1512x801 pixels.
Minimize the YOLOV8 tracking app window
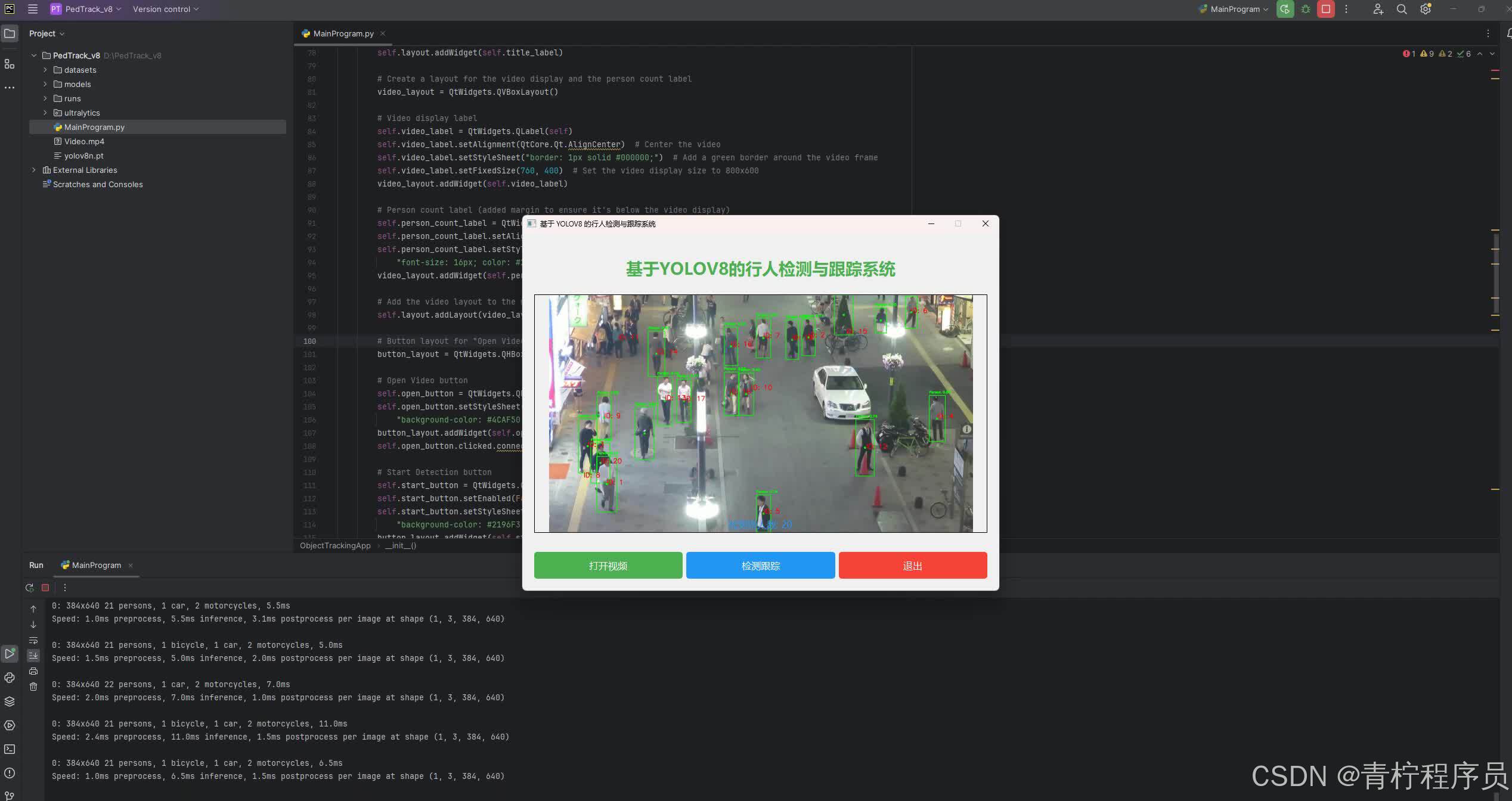931,223
